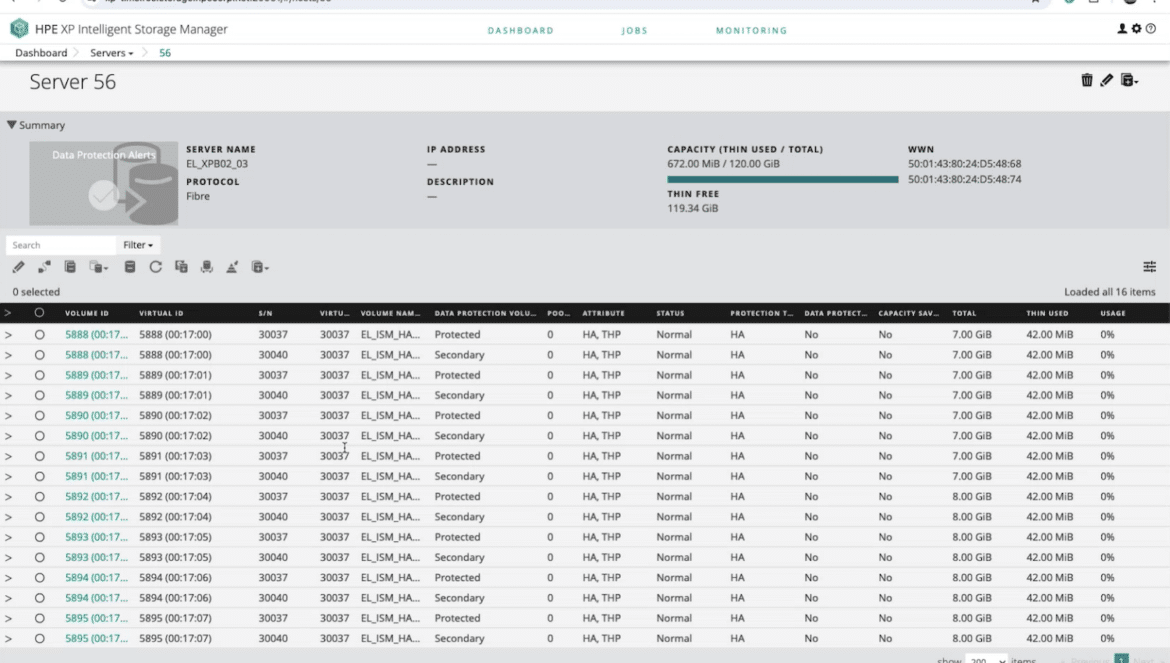
Task: Sort by THIN USED column header
Action: (x=1047, y=313)
